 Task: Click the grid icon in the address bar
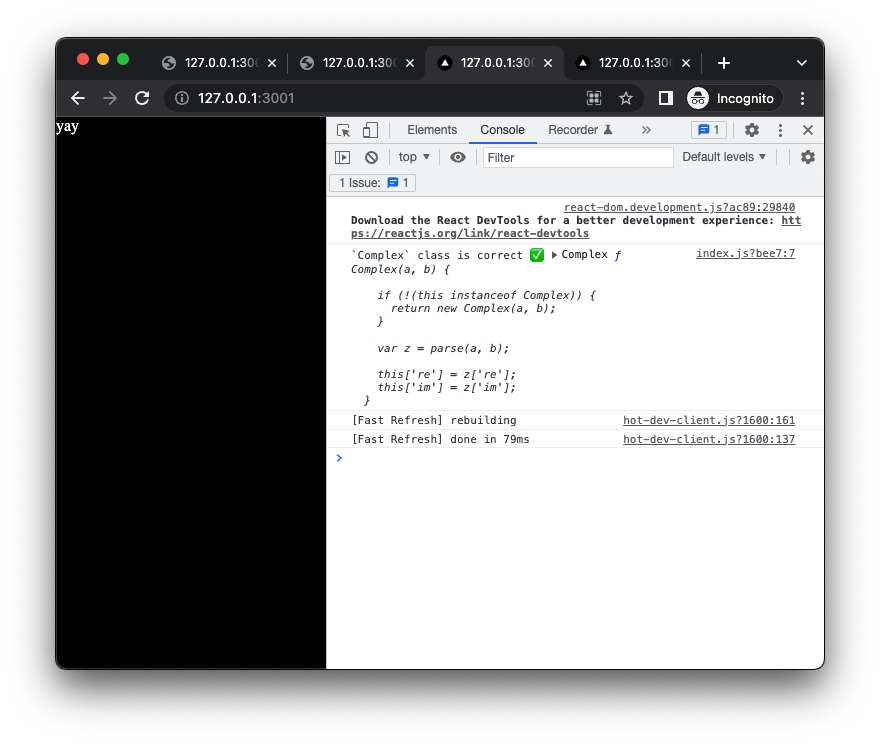[594, 98]
